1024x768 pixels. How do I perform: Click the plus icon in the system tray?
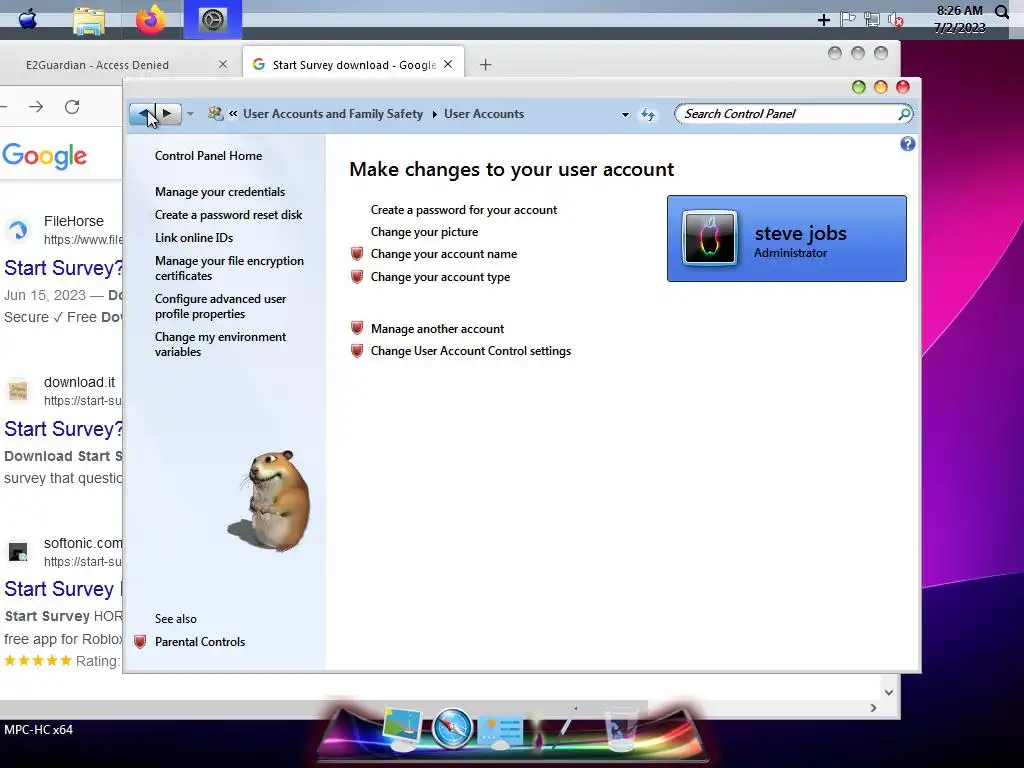tap(824, 20)
